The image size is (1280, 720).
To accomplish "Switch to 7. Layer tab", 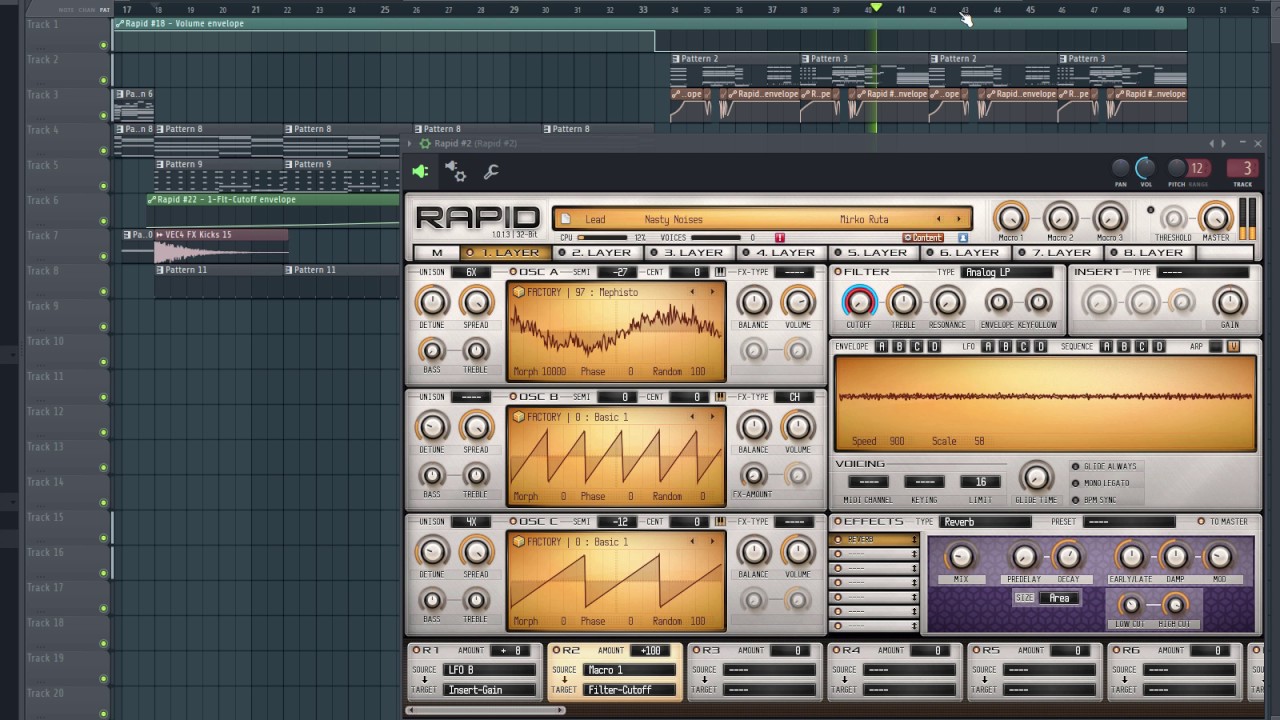I will coord(1060,253).
